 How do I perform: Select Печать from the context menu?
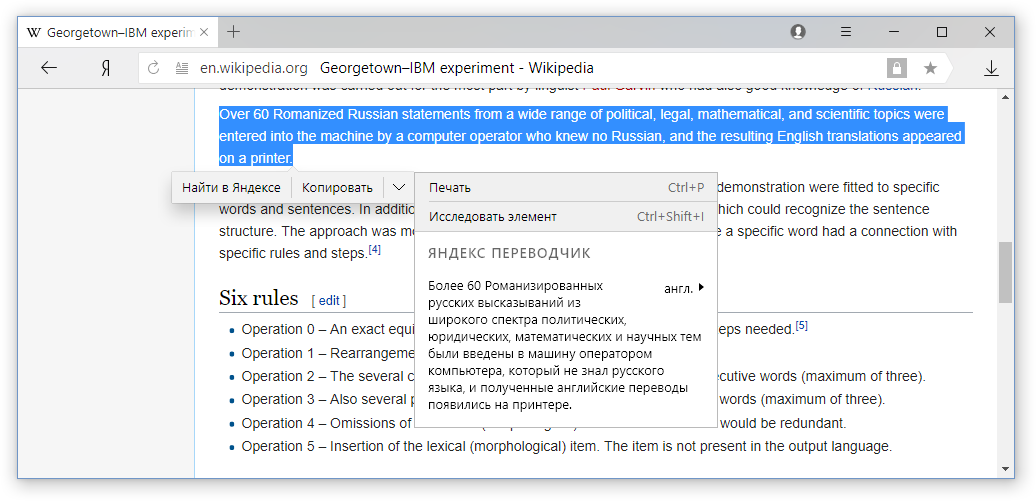click(x=450, y=187)
